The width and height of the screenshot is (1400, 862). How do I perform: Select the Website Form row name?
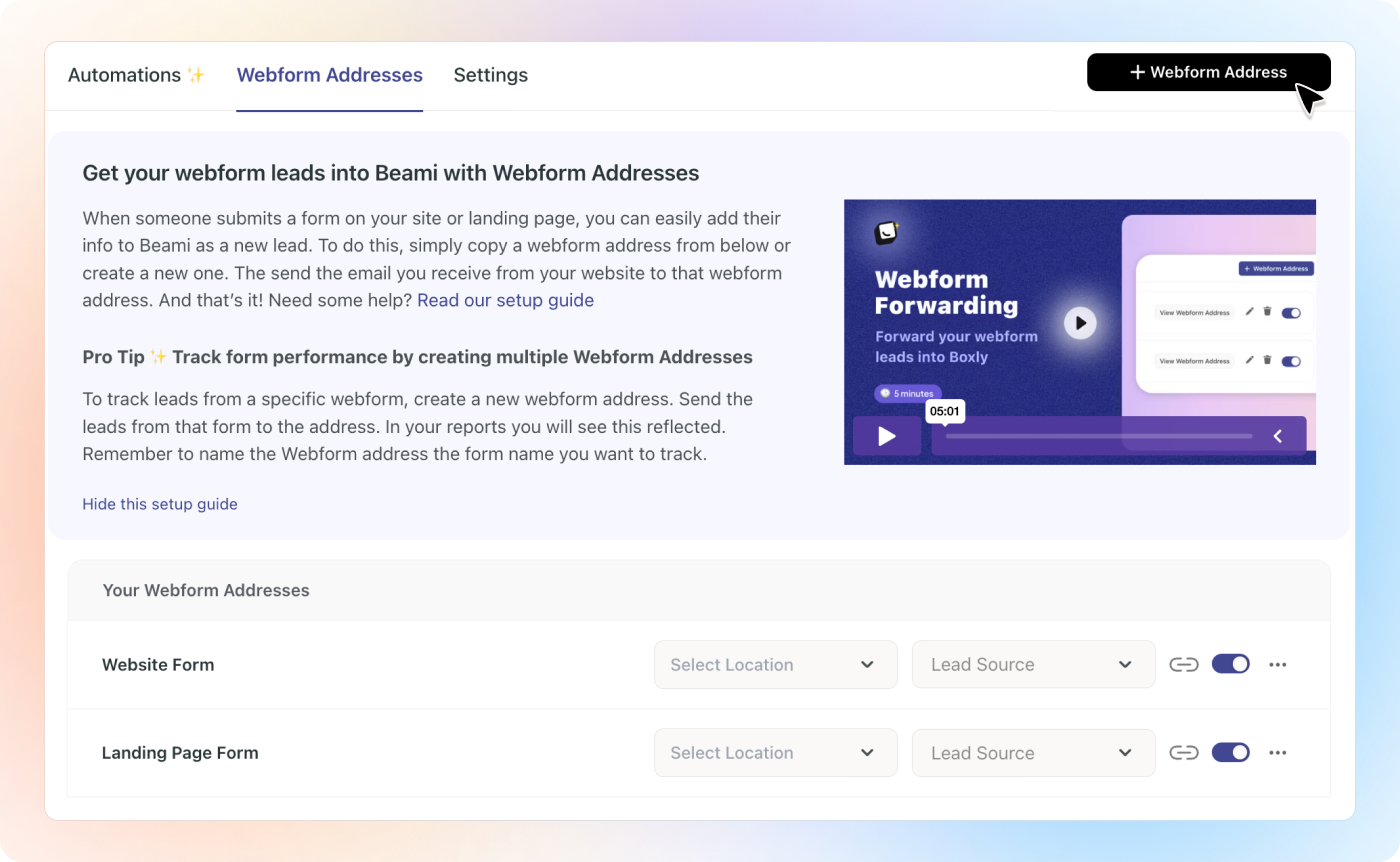click(158, 665)
